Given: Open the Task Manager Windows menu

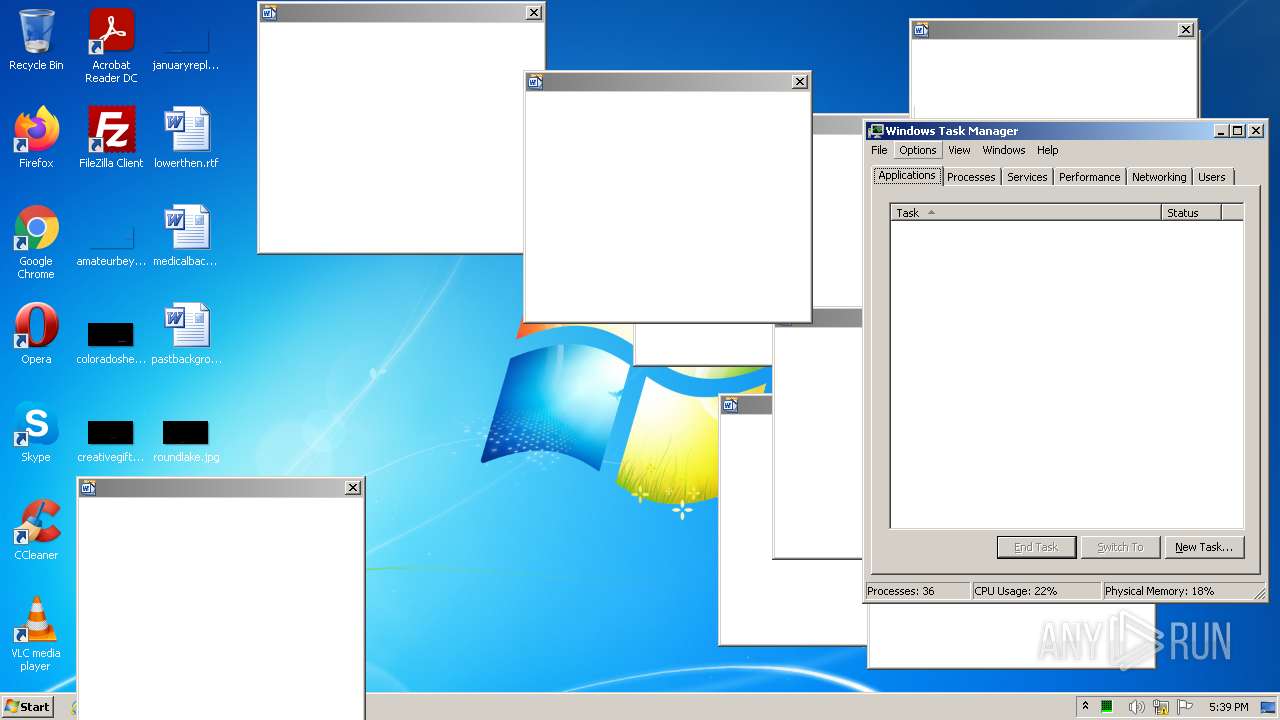Looking at the screenshot, I should [1003, 150].
